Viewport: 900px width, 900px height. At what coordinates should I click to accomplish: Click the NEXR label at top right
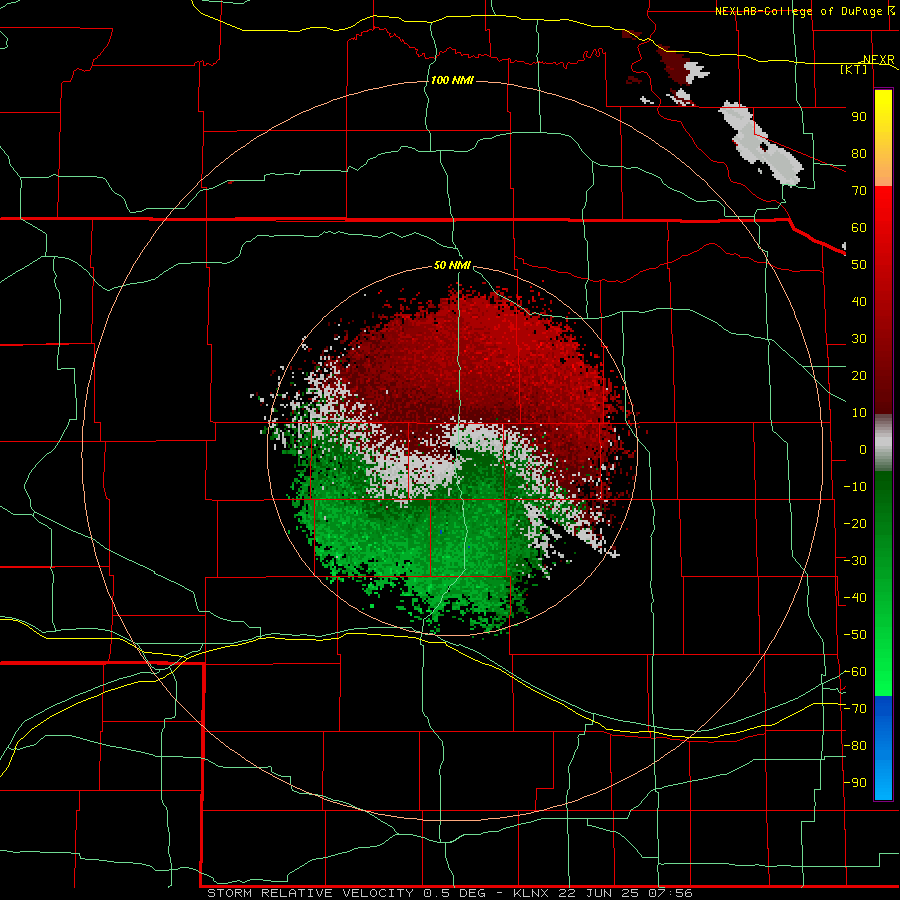click(x=879, y=59)
